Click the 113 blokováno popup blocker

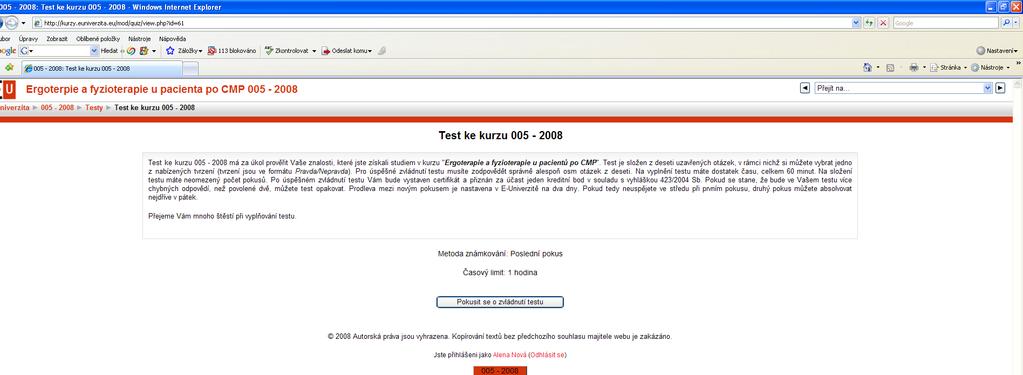232,50
